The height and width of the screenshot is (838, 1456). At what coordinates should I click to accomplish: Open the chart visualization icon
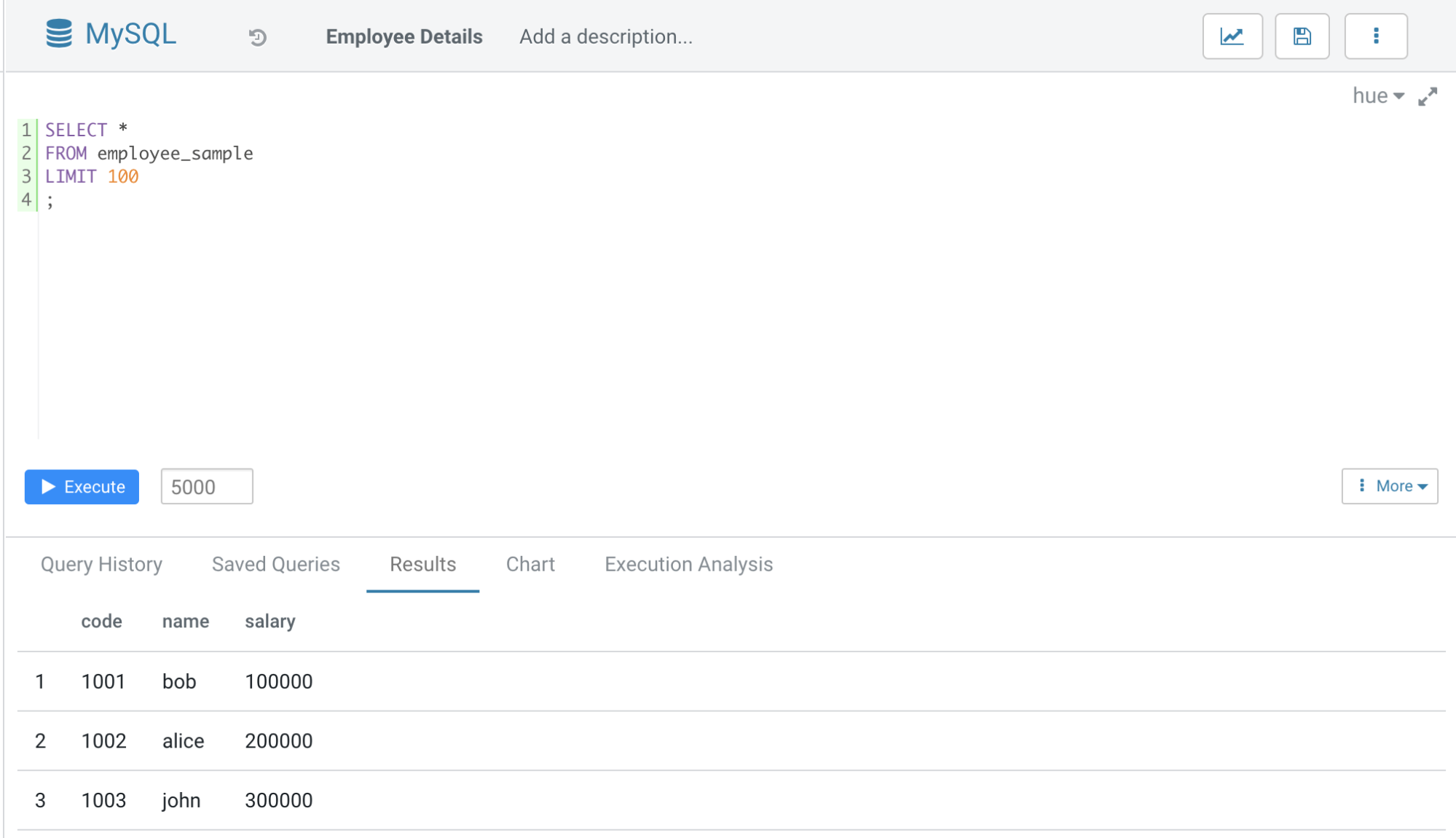pos(1232,37)
